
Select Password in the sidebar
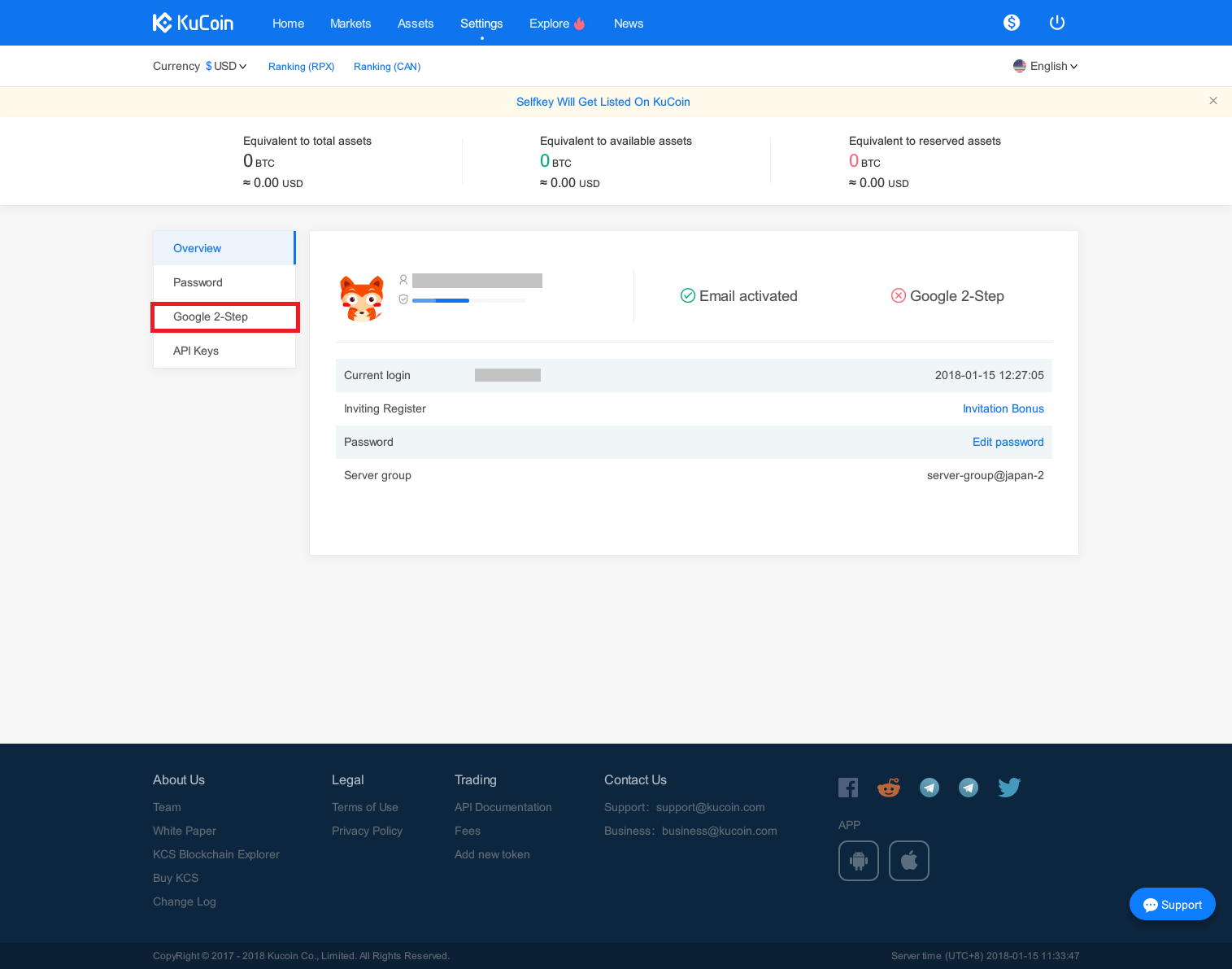[x=224, y=282]
